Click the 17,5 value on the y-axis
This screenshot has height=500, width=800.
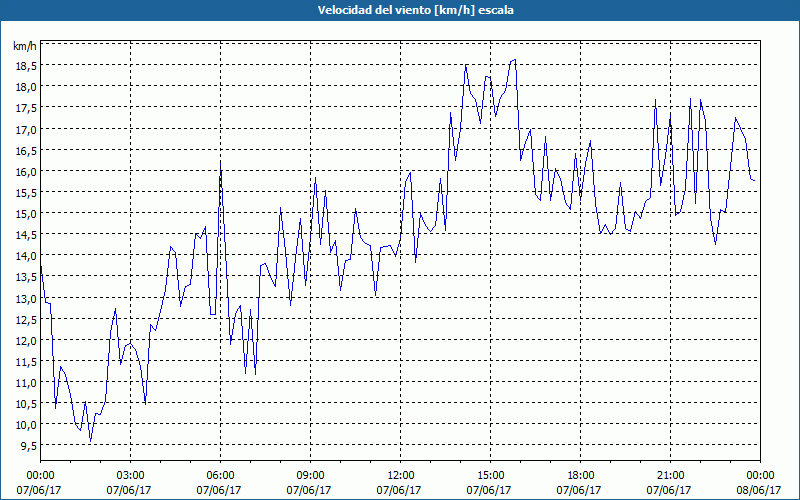click(x=26, y=109)
